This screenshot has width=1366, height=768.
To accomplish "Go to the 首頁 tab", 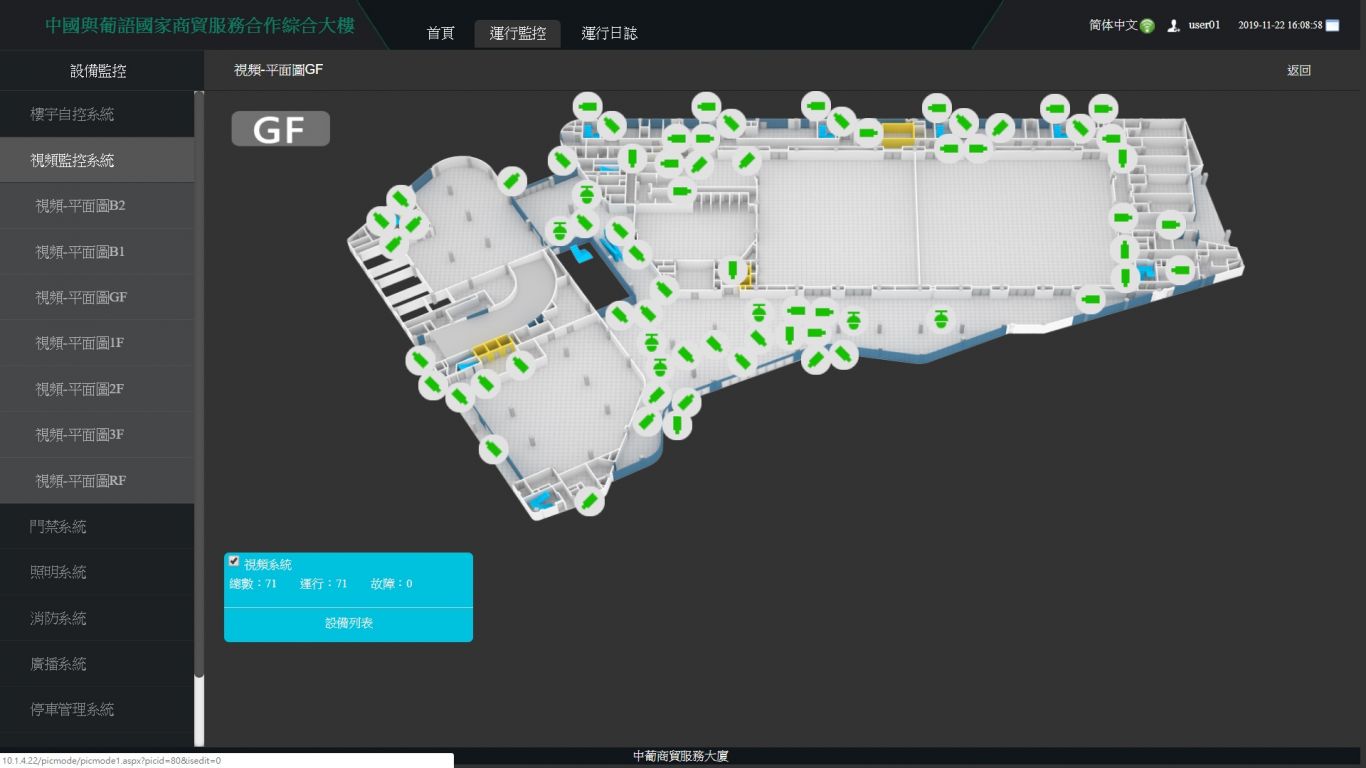I will pyautogui.click(x=441, y=33).
